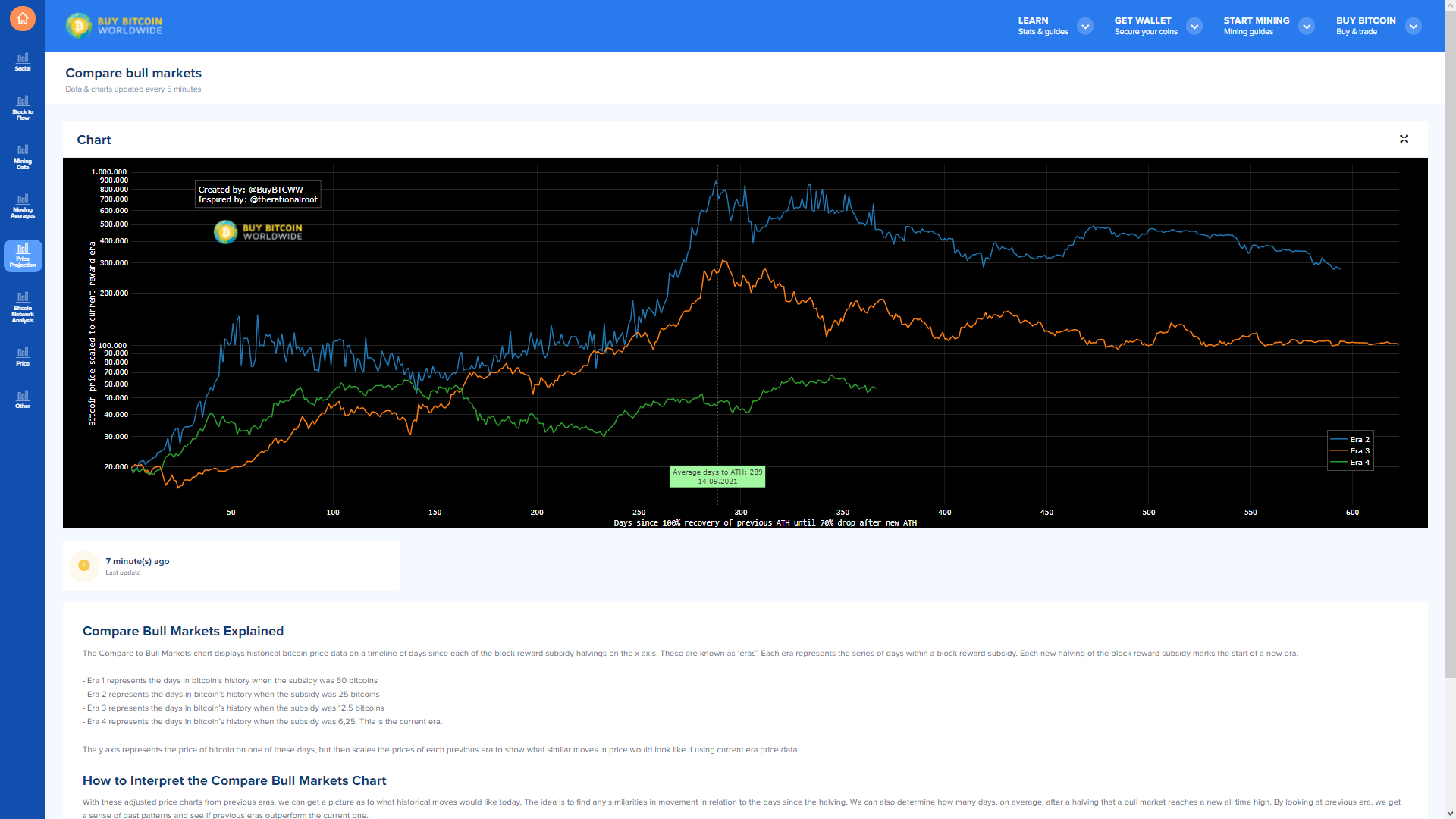Open the Social sidebar section
1456x819 pixels.
23,62
